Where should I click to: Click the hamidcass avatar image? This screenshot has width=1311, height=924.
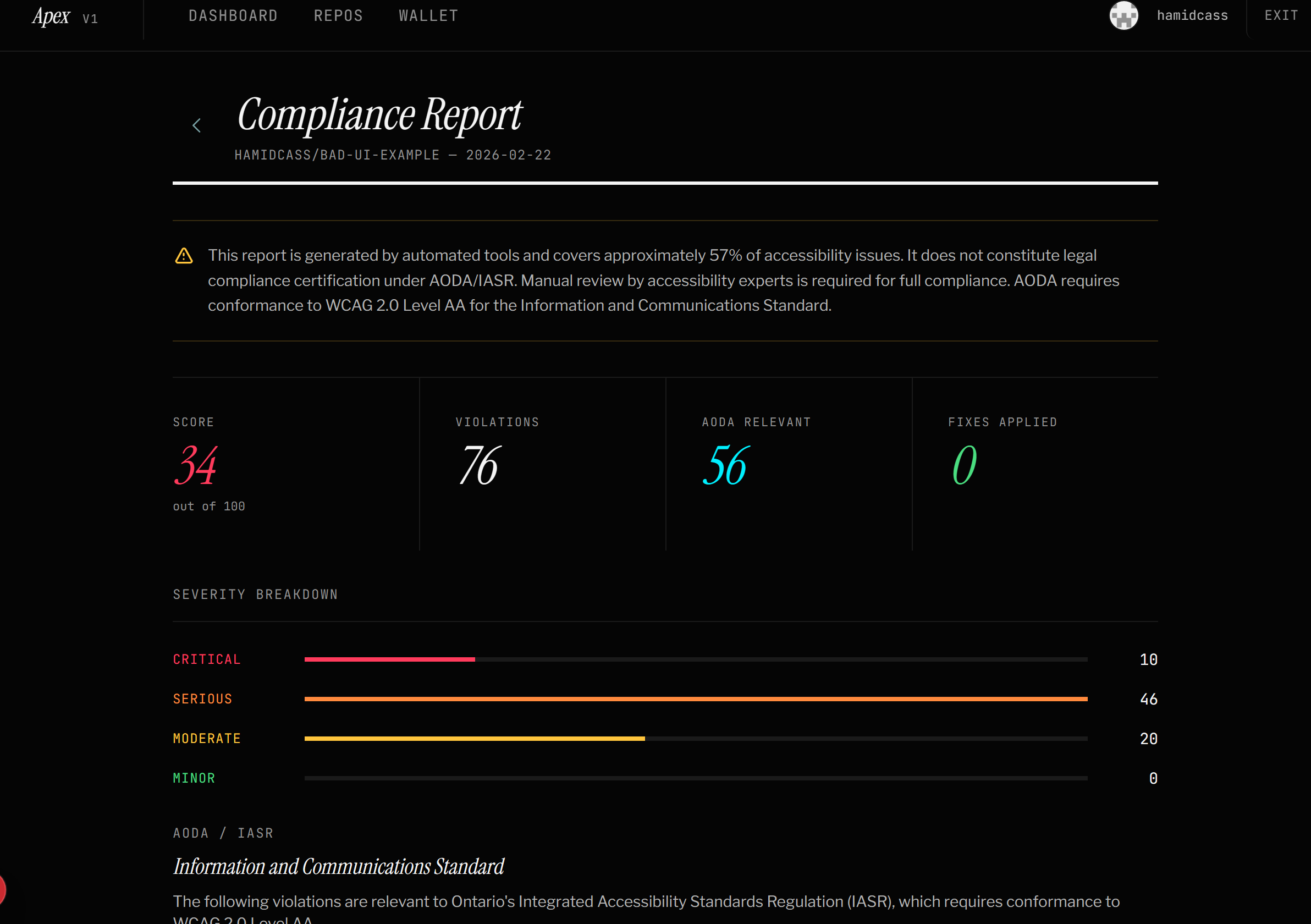pyautogui.click(x=1123, y=15)
